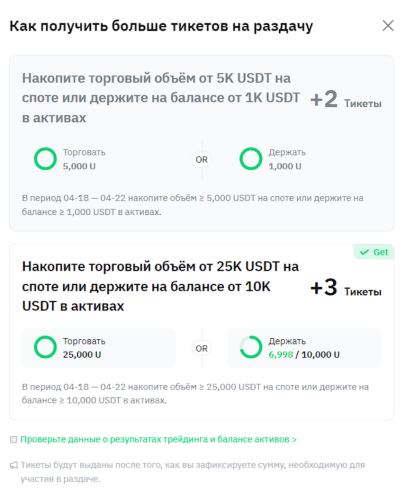
Task: Click the +2 Тикеты reward label
Action: point(346,99)
